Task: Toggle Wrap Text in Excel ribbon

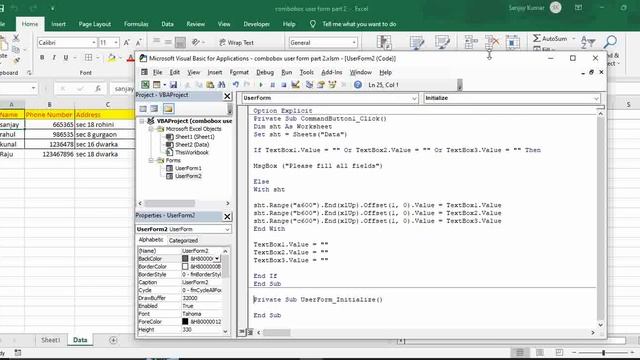Action: tap(236, 42)
